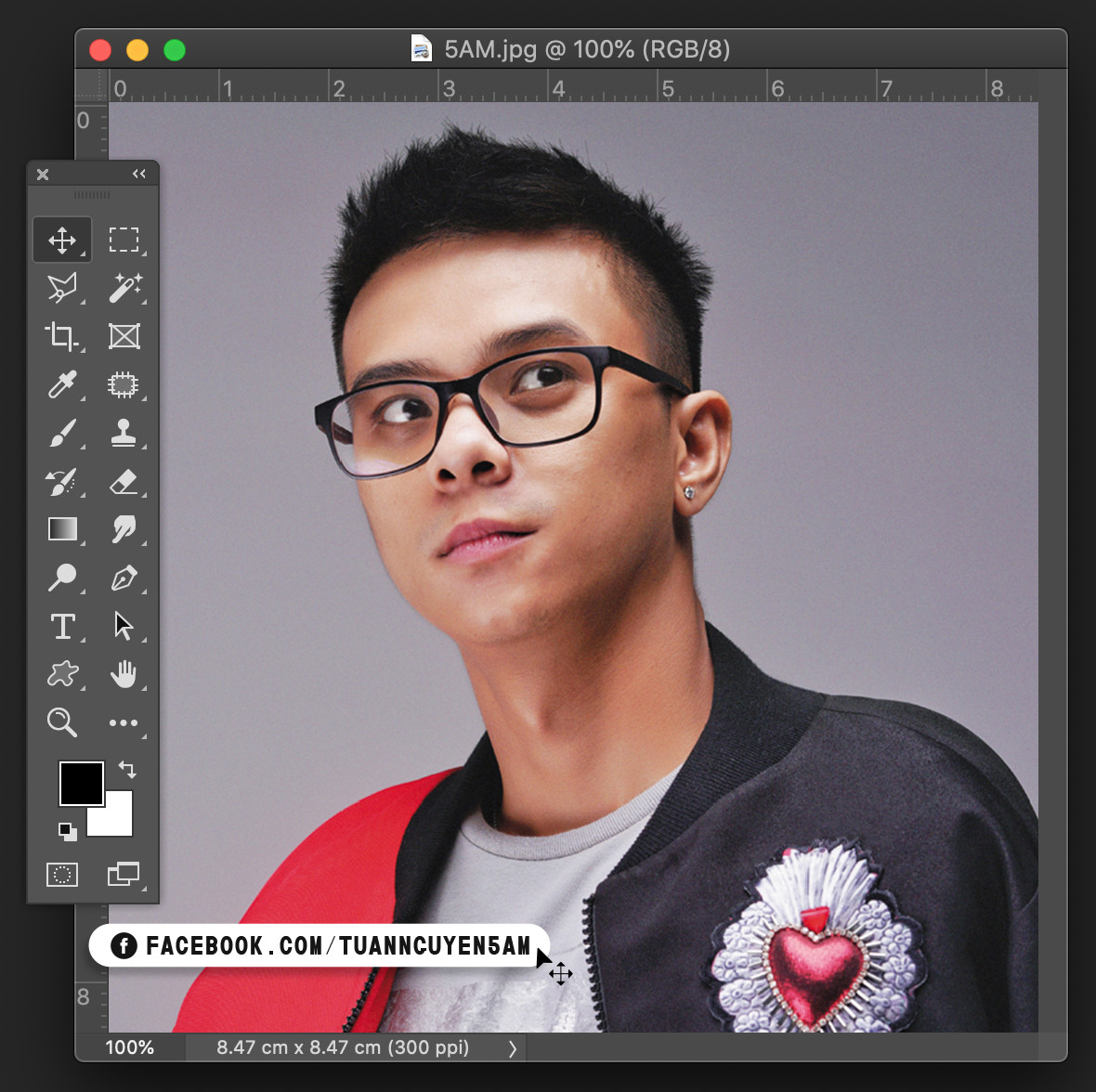The width and height of the screenshot is (1096, 1092).
Task: Activate the Crop tool
Action: click(62, 336)
